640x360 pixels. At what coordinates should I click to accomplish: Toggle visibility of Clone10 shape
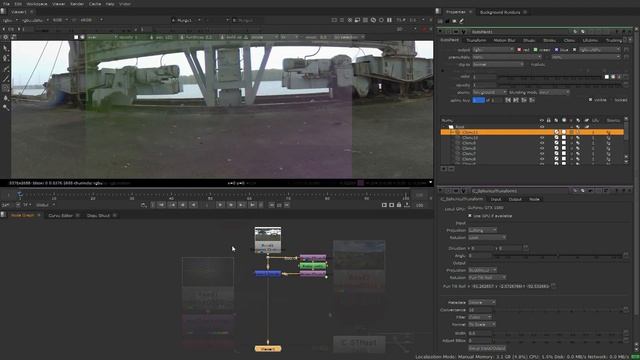tap(542, 138)
